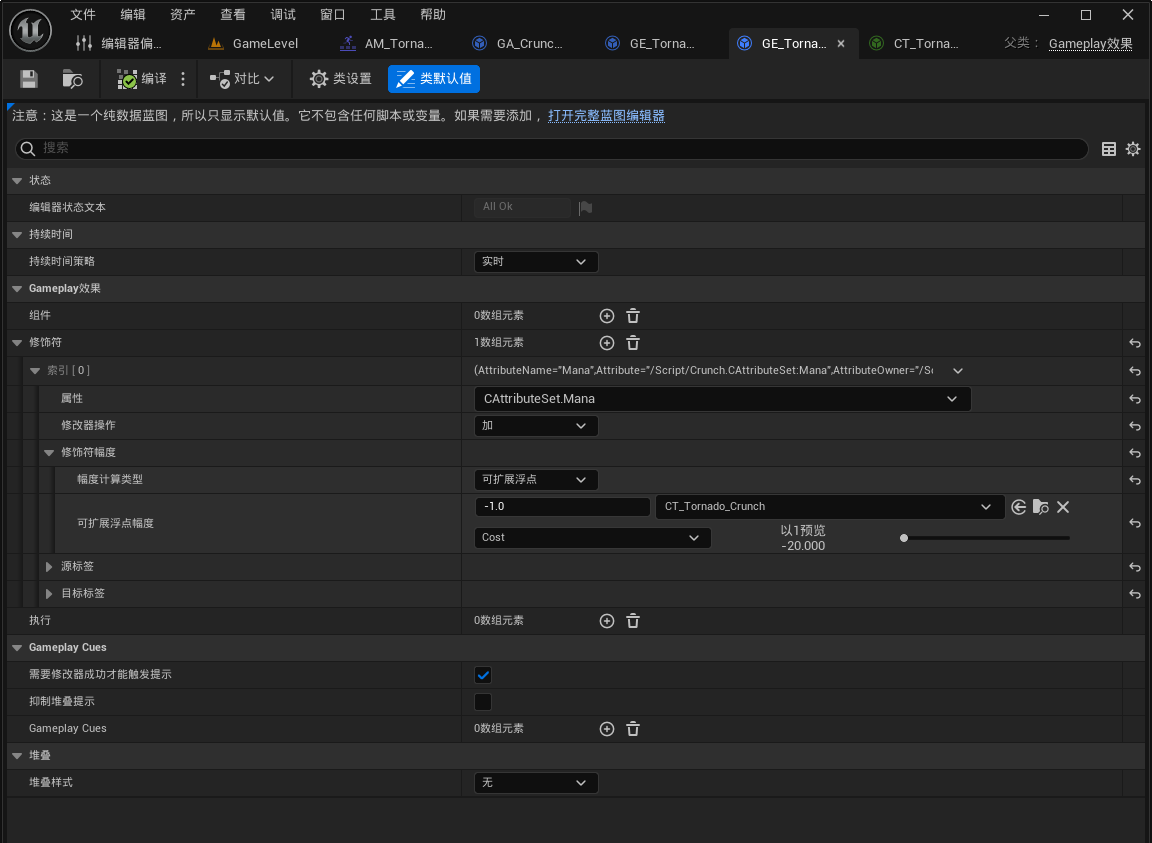Use selected asset arrow for curve table

(x=1018, y=507)
